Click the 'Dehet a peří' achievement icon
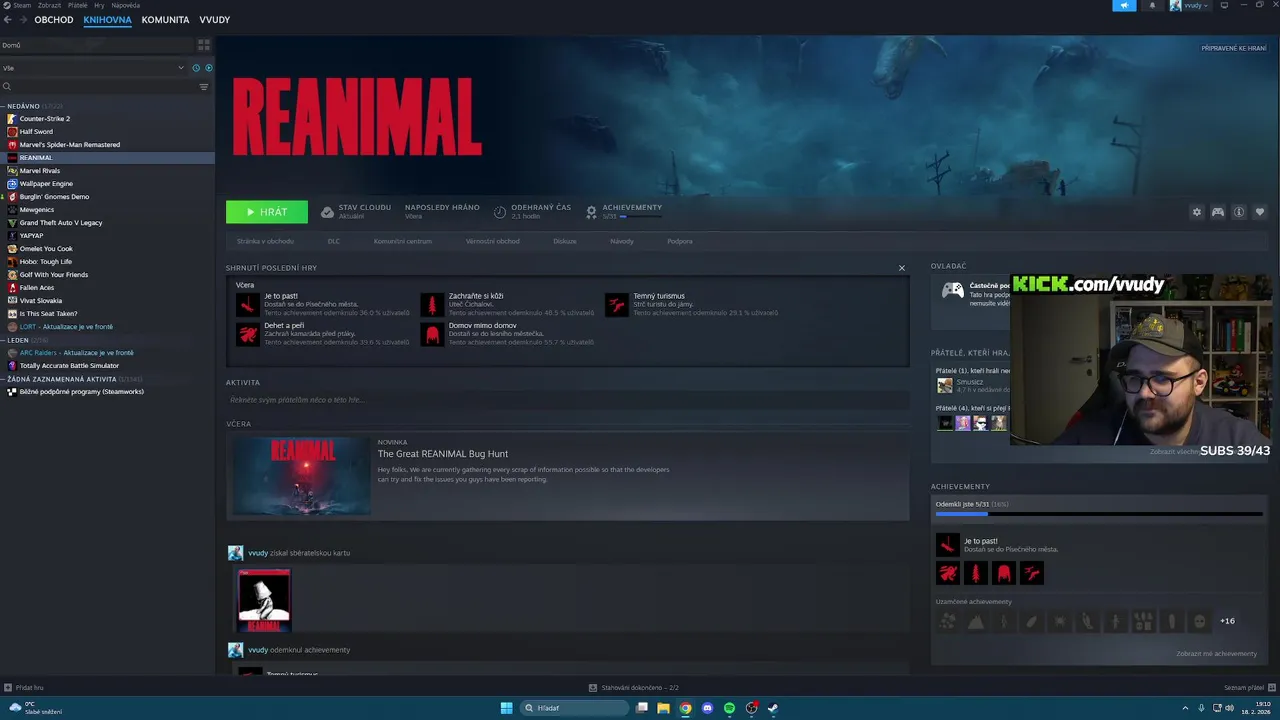The width and height of the screenshot is (1280, 720). 248,334
